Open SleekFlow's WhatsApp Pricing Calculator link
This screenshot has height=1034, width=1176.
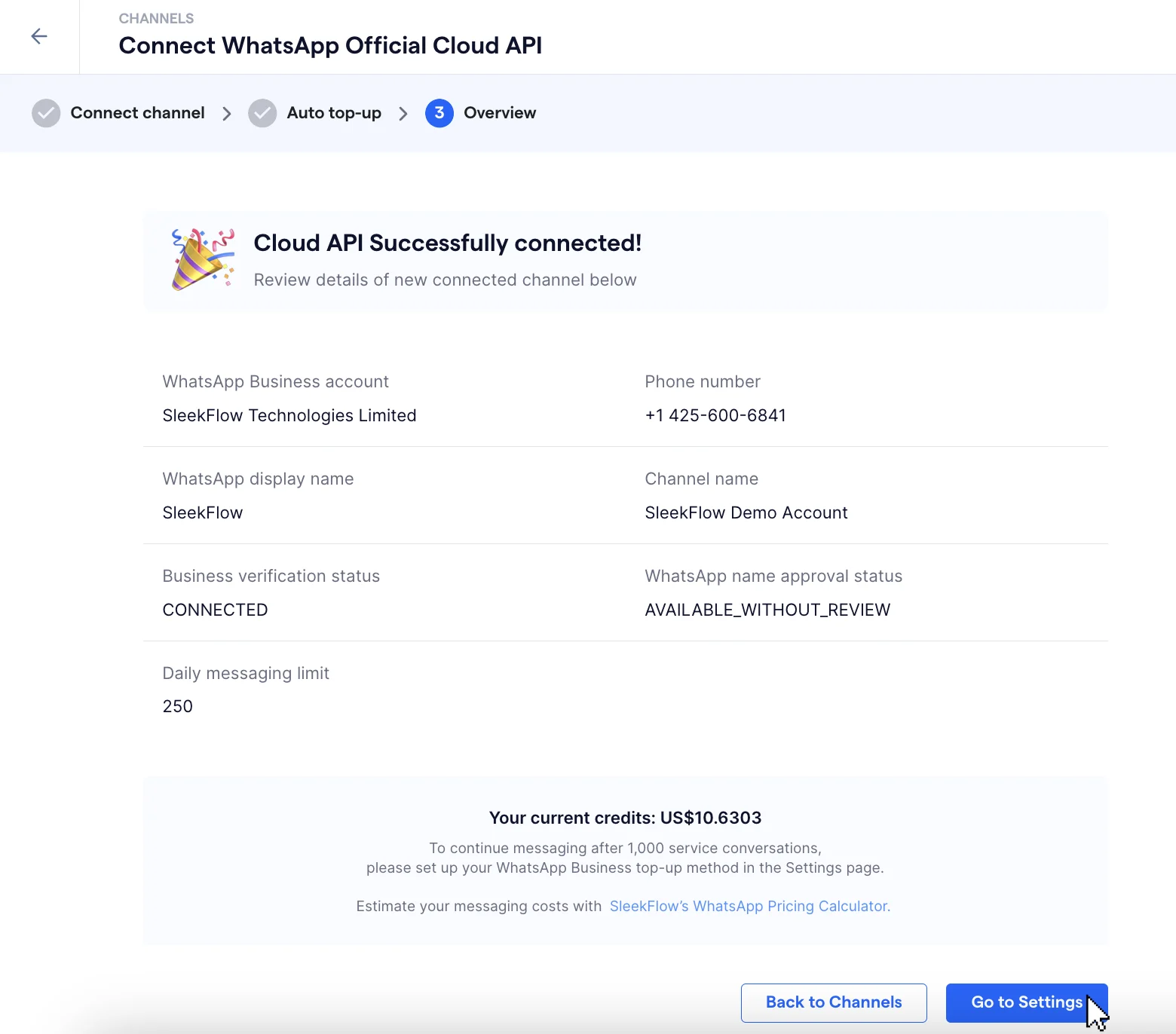pos(749,906)
